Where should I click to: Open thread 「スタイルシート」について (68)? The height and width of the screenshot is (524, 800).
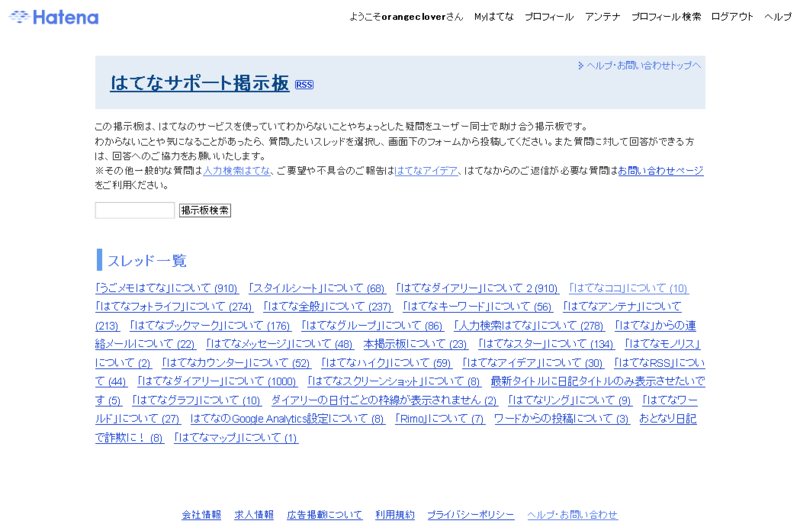pos(317,288)
